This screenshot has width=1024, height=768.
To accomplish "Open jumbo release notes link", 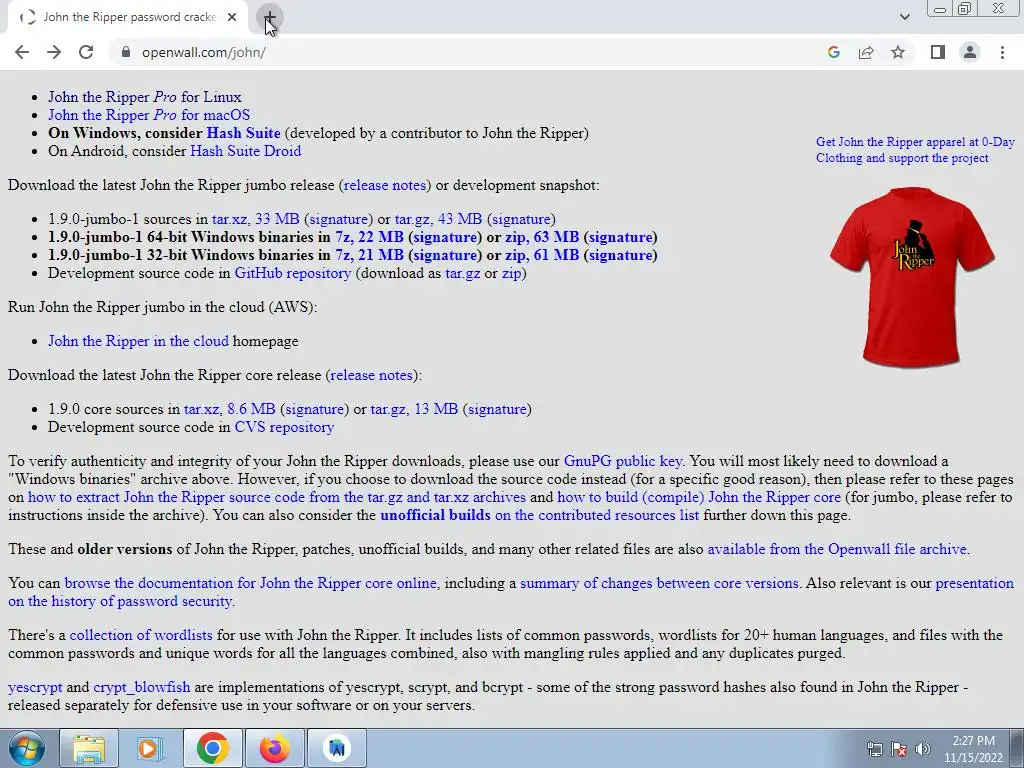I will pos(385,185).
